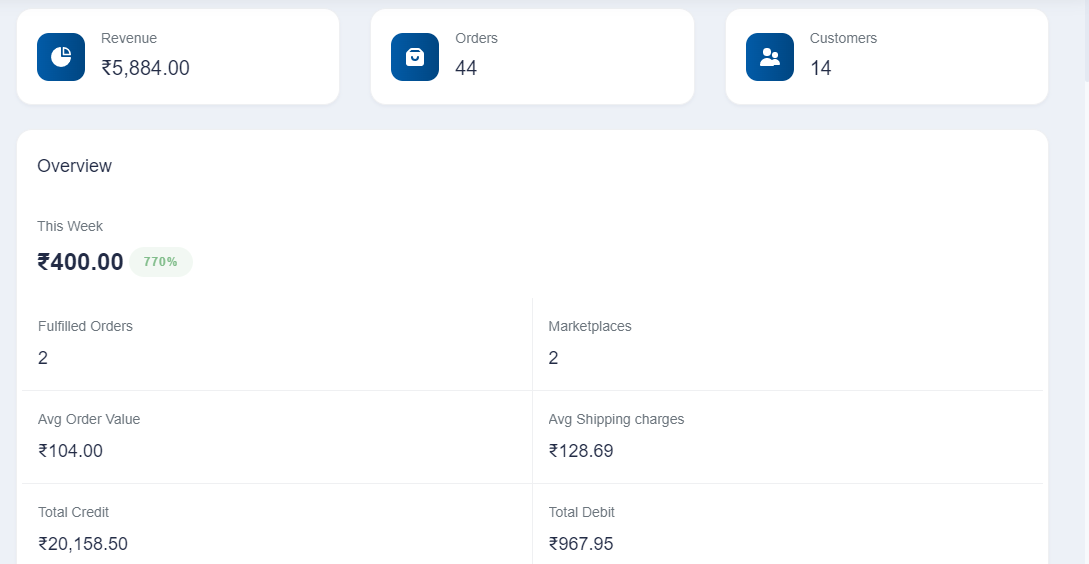Screen dimensions: 1089x564
Task: Open the Orders 44 card
Action: point(532,57)
